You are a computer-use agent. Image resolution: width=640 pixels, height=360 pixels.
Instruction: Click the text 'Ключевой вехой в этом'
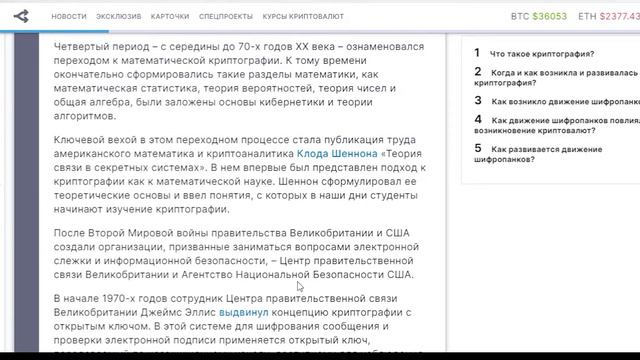pos(114,140)
